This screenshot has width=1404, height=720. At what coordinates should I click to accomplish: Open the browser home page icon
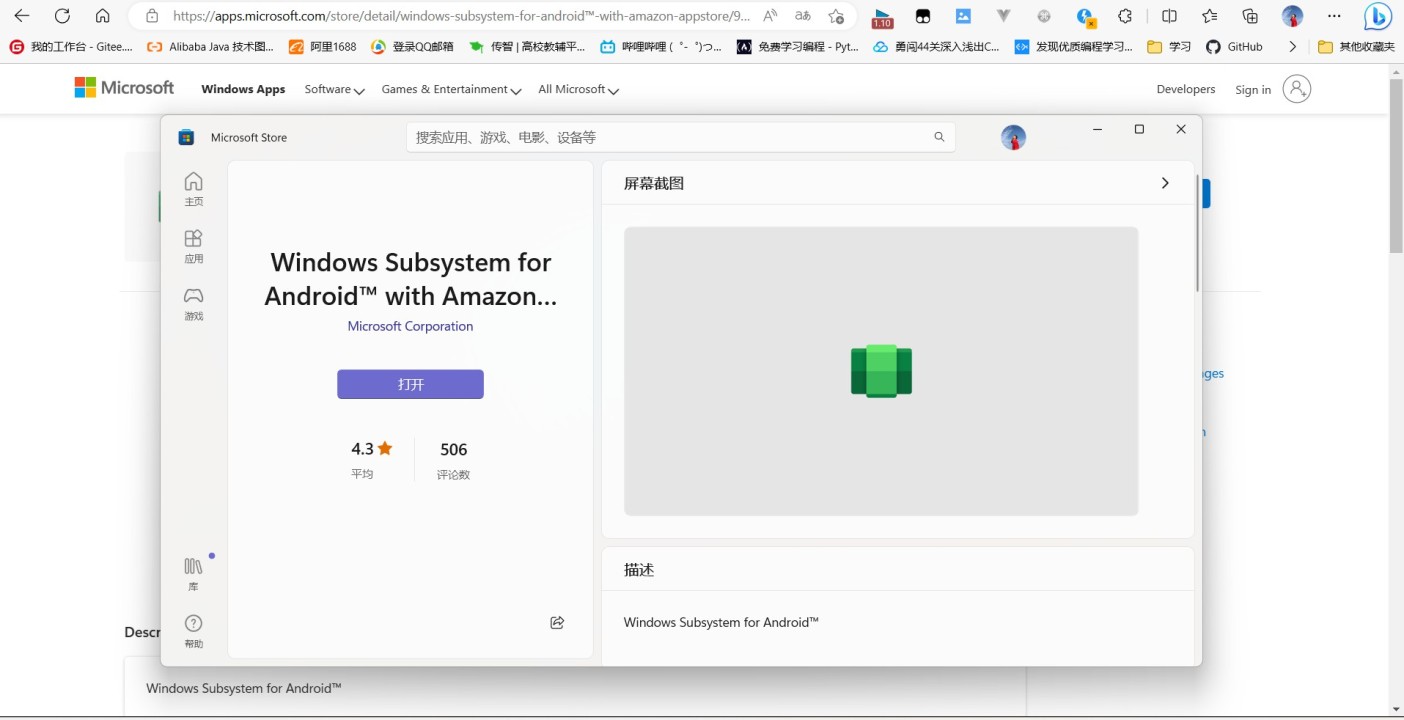tap(102, 16)
